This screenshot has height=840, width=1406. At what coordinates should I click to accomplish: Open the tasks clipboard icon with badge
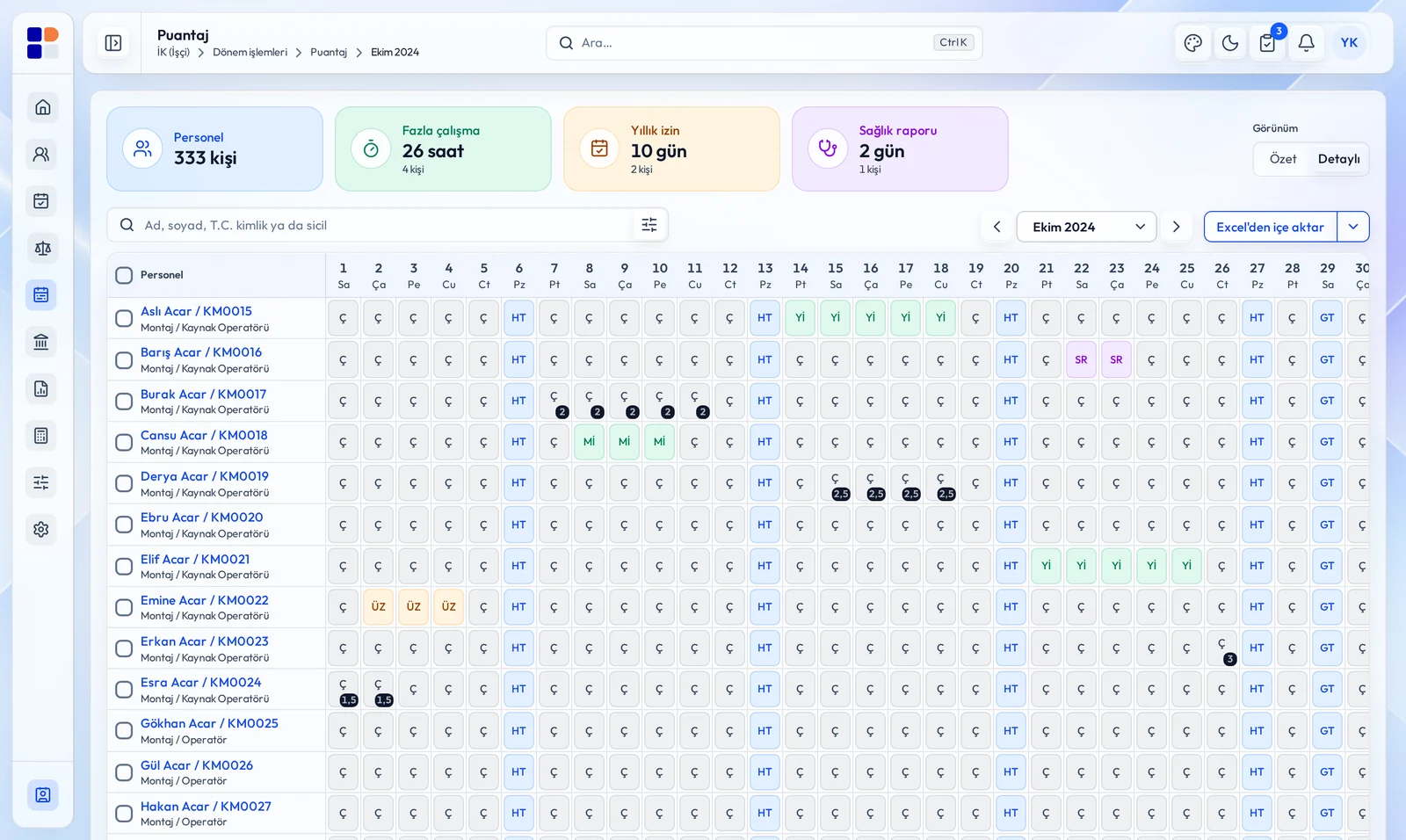coord(1268,43)
